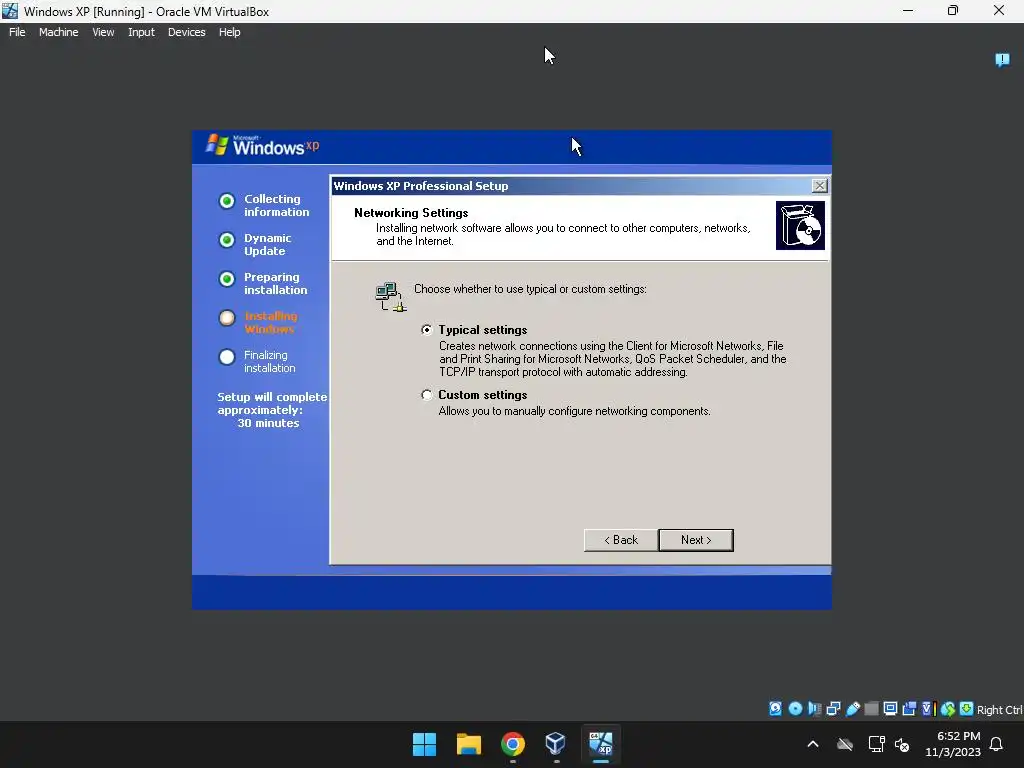Open Google Chrome from the taskbar
1024x768 pixels.
pos(513,744)
